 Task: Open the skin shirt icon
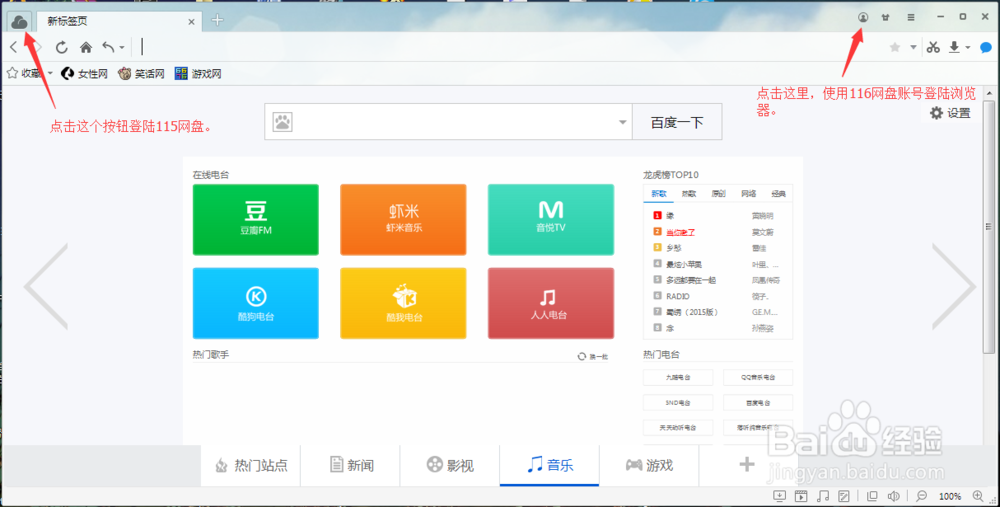(x=885, y=17)
